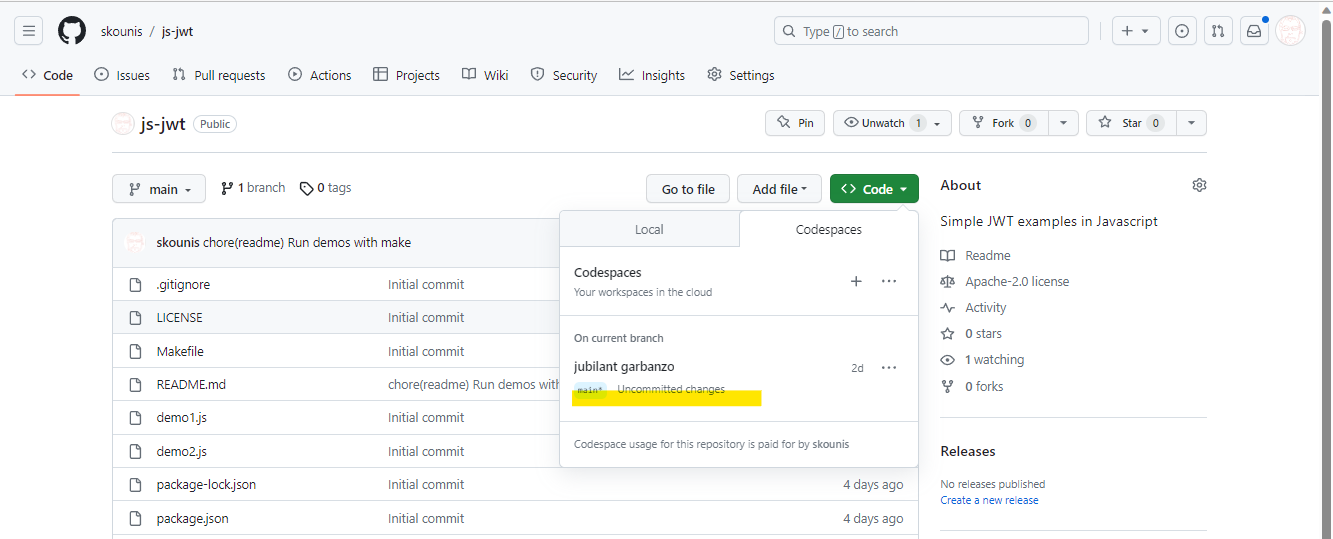Switch to the Pull requests tab

(218, 75)
